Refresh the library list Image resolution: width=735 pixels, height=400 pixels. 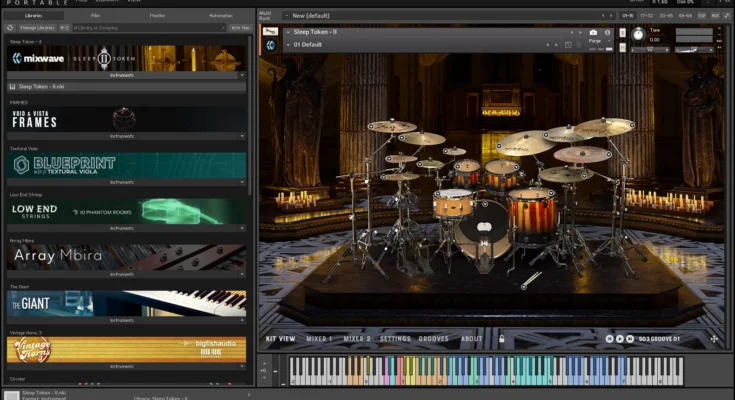pos(10,28)
